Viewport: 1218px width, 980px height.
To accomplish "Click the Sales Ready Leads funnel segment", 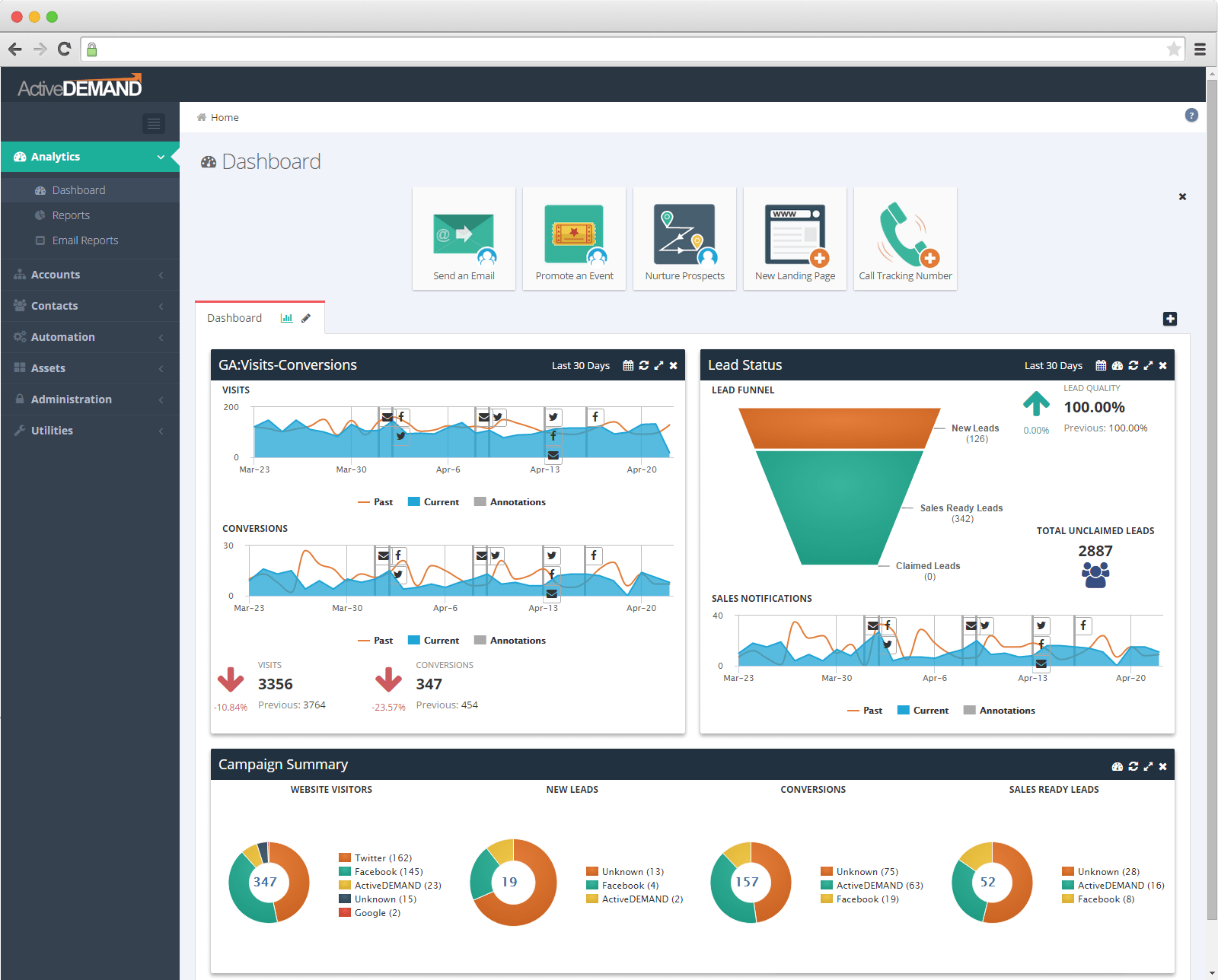I will 840,506.
